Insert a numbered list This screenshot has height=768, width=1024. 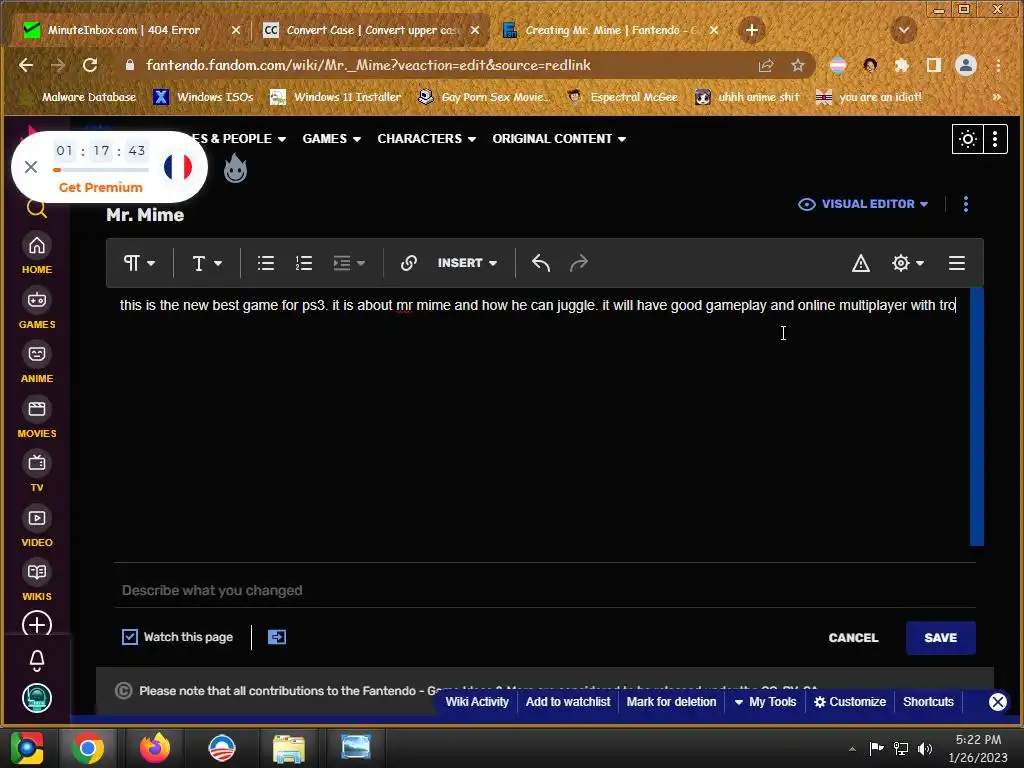pos(304,263)
